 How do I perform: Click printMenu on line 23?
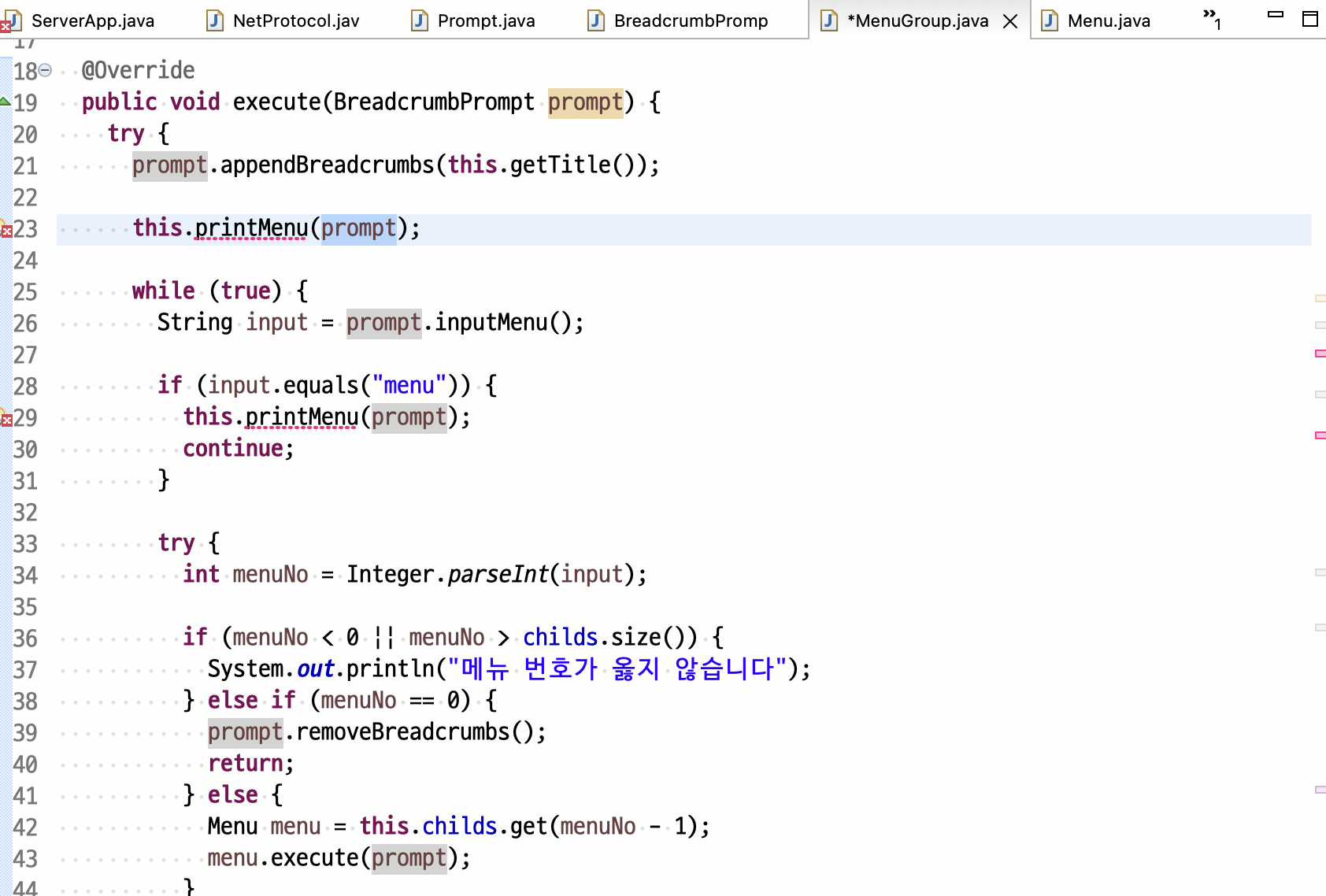(251, 228)
